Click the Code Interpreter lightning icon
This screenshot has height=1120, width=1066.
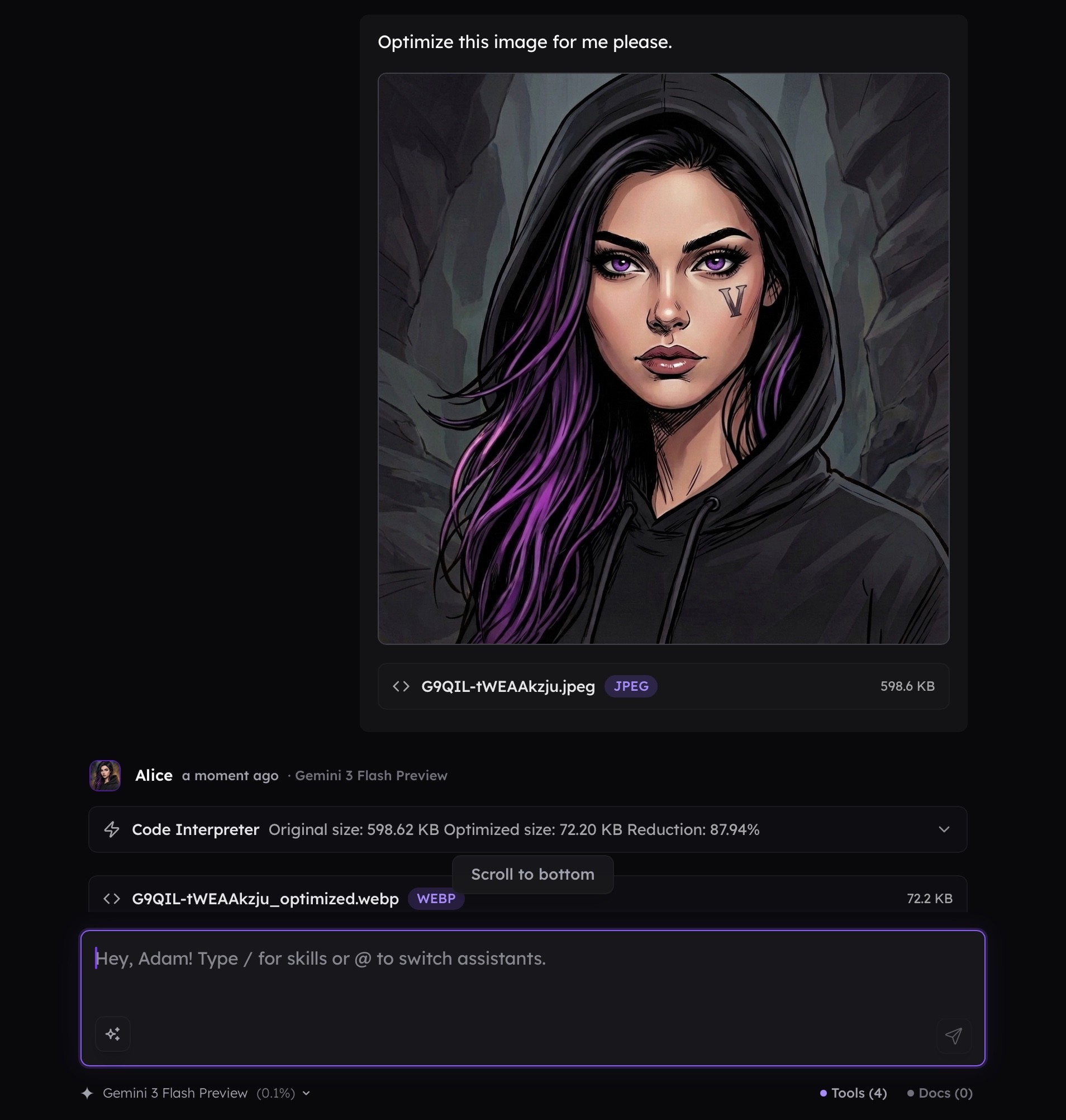[112, 829]
